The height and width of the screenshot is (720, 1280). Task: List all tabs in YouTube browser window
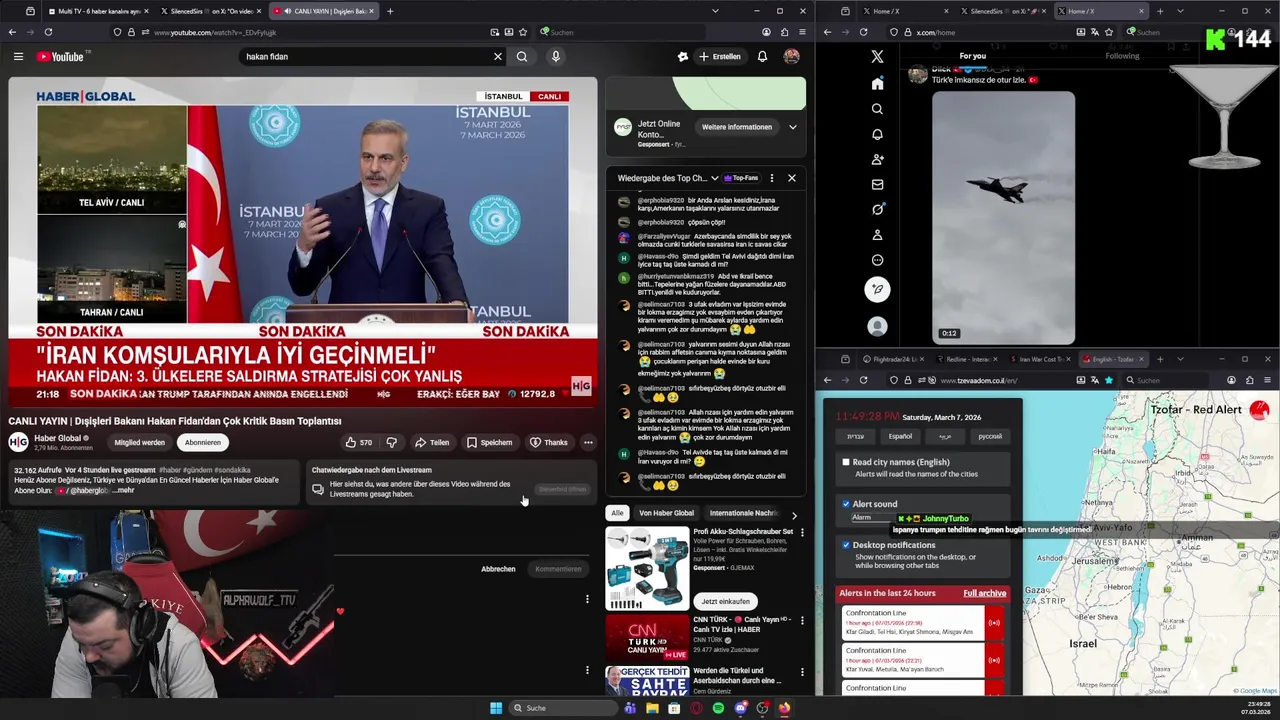[714, 11]
